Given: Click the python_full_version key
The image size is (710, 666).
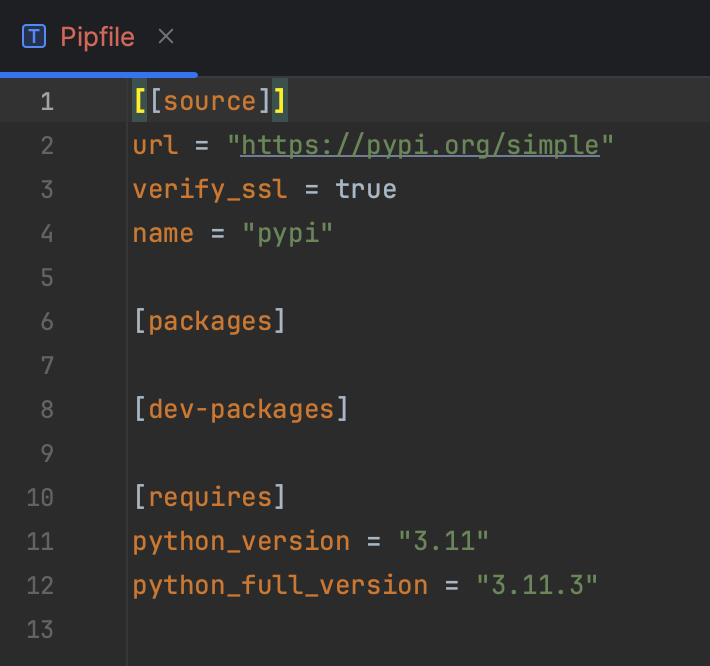Looking at the screenshot, I should (x=280, y=585).
